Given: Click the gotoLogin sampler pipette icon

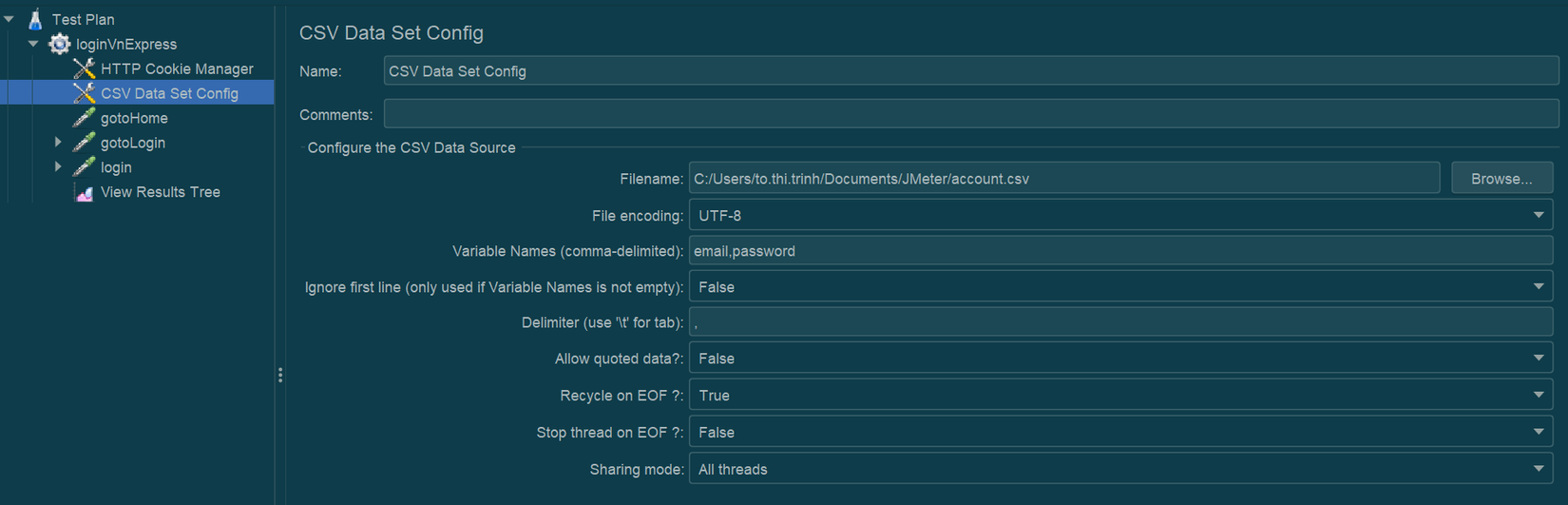Looking at the screenshot, I should tap(85, 143).
